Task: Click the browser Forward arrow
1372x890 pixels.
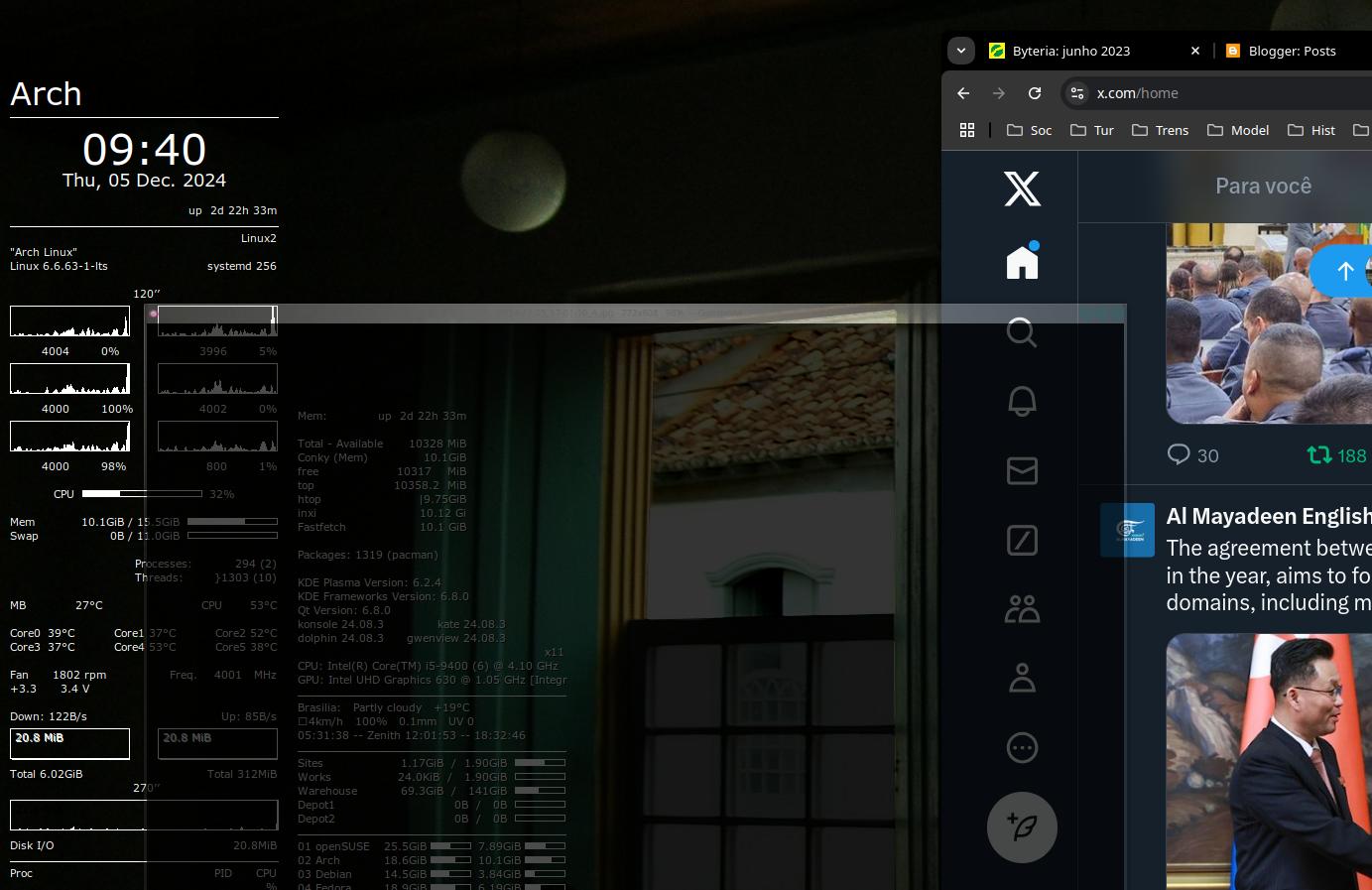Action: 999,93
